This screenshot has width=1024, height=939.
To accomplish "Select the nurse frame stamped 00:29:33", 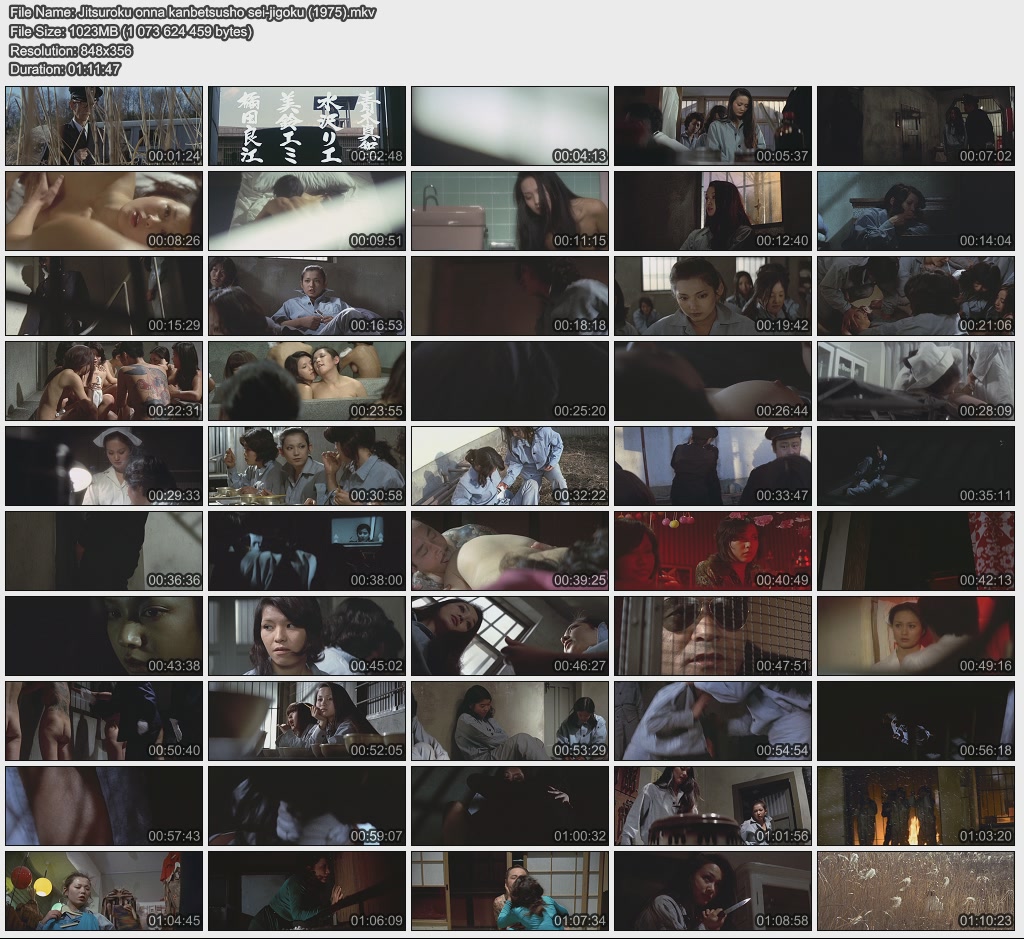I will point(104,466).
